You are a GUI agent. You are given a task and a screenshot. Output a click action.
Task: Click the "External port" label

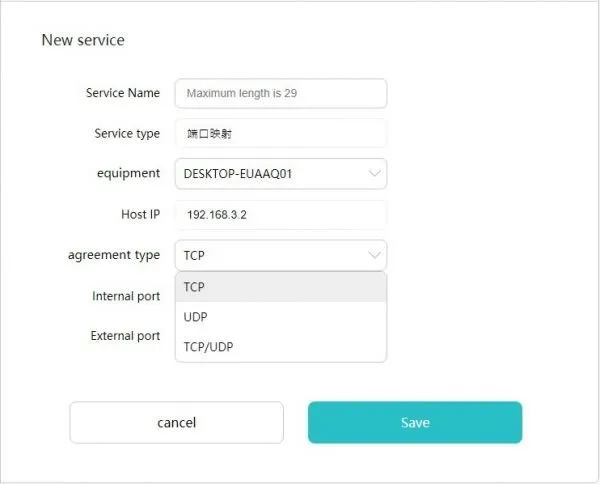pyautogui.click(x=125, y=336)
